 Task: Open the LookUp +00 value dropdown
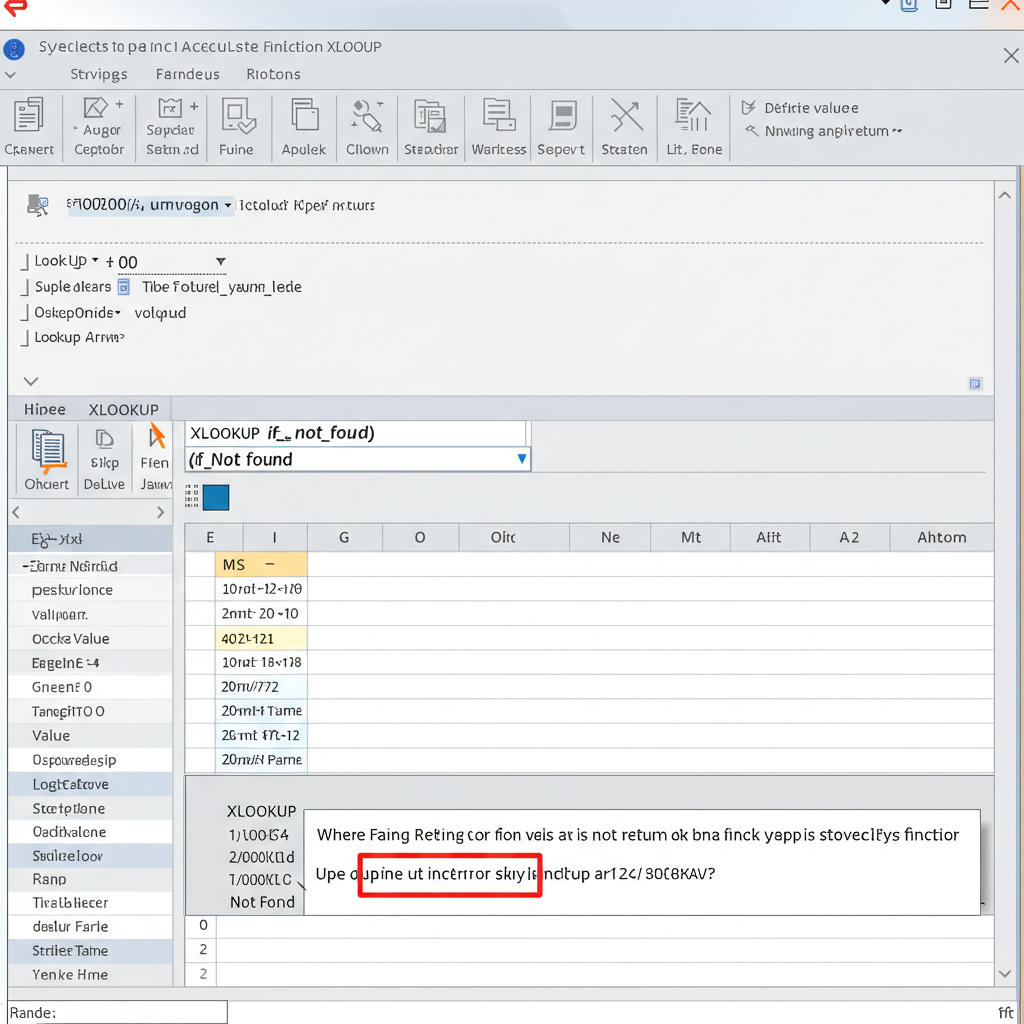(221, 261)
